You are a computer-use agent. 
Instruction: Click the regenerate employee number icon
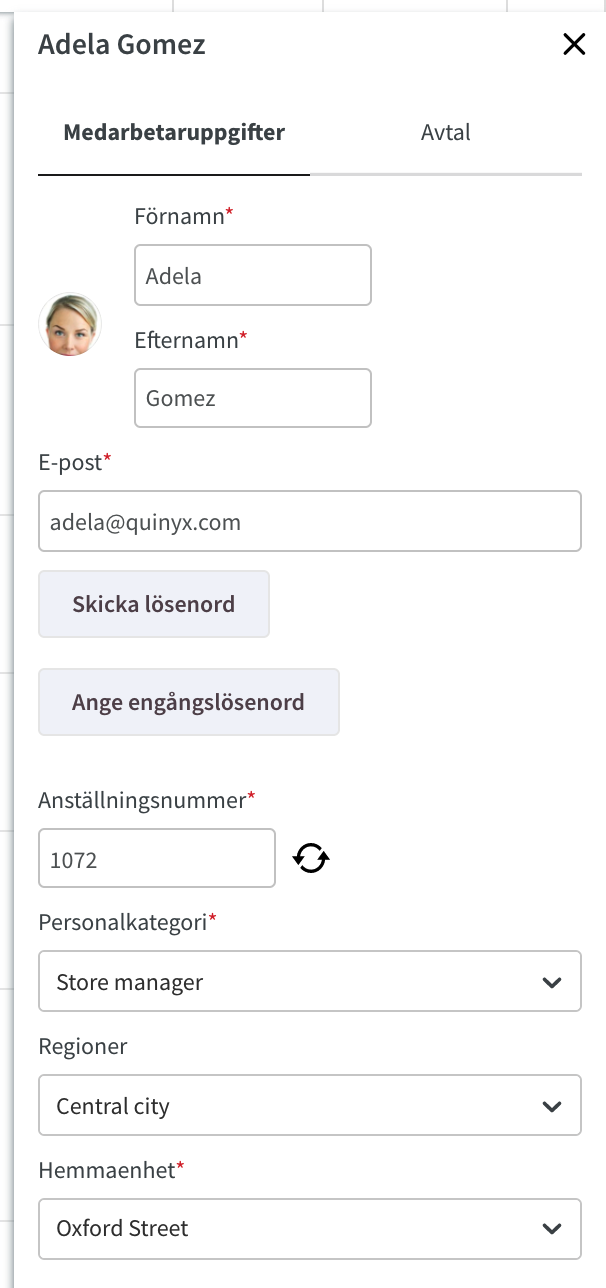click(x=311, y=858)
